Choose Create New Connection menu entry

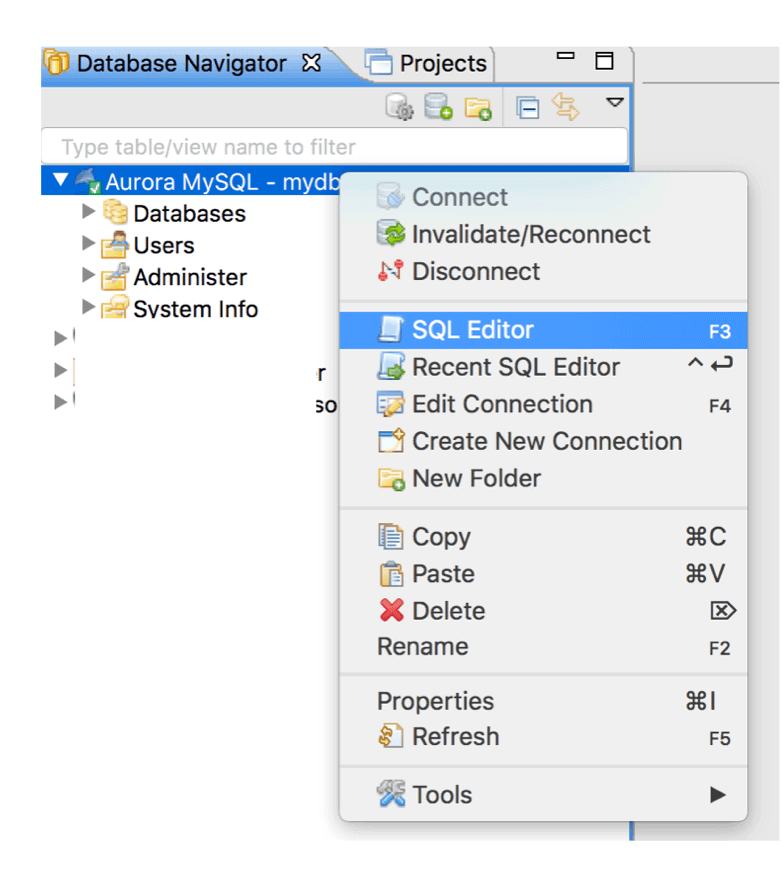point(543,441)
